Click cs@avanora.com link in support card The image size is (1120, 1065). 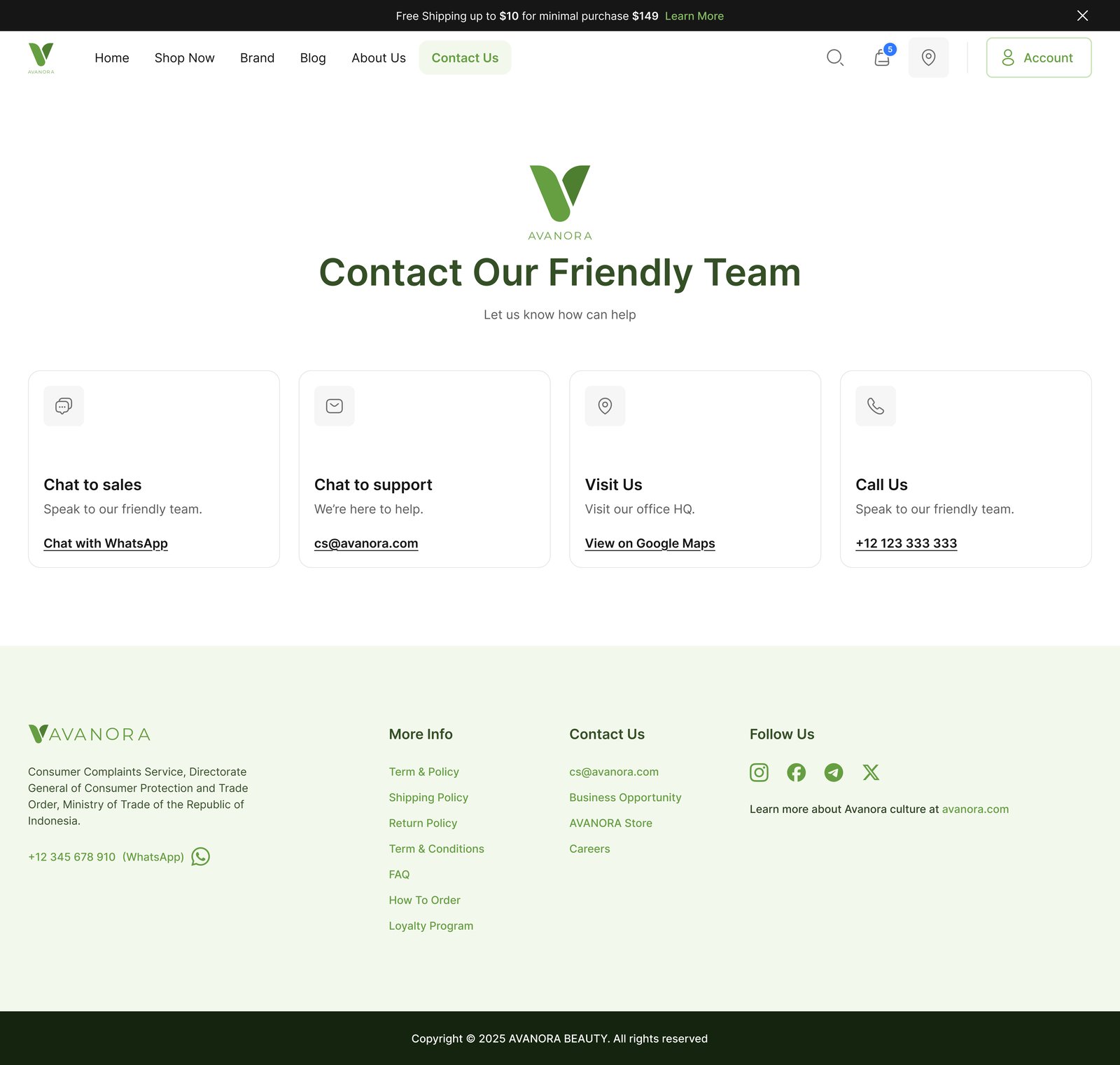(366, 543)
